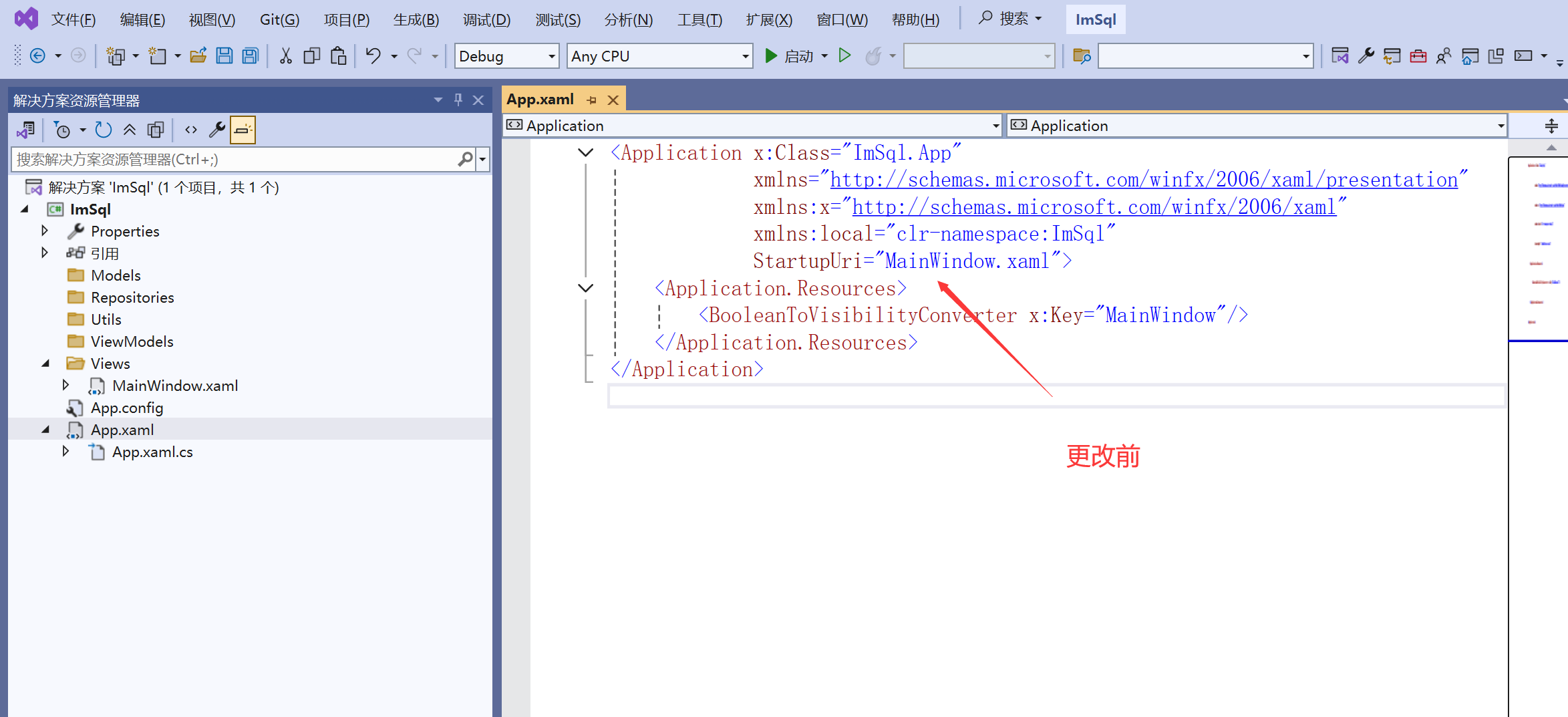Screen dimensions: 1568x717
Task: Start debugging with the green Run arrow
Action: point(772,55)
